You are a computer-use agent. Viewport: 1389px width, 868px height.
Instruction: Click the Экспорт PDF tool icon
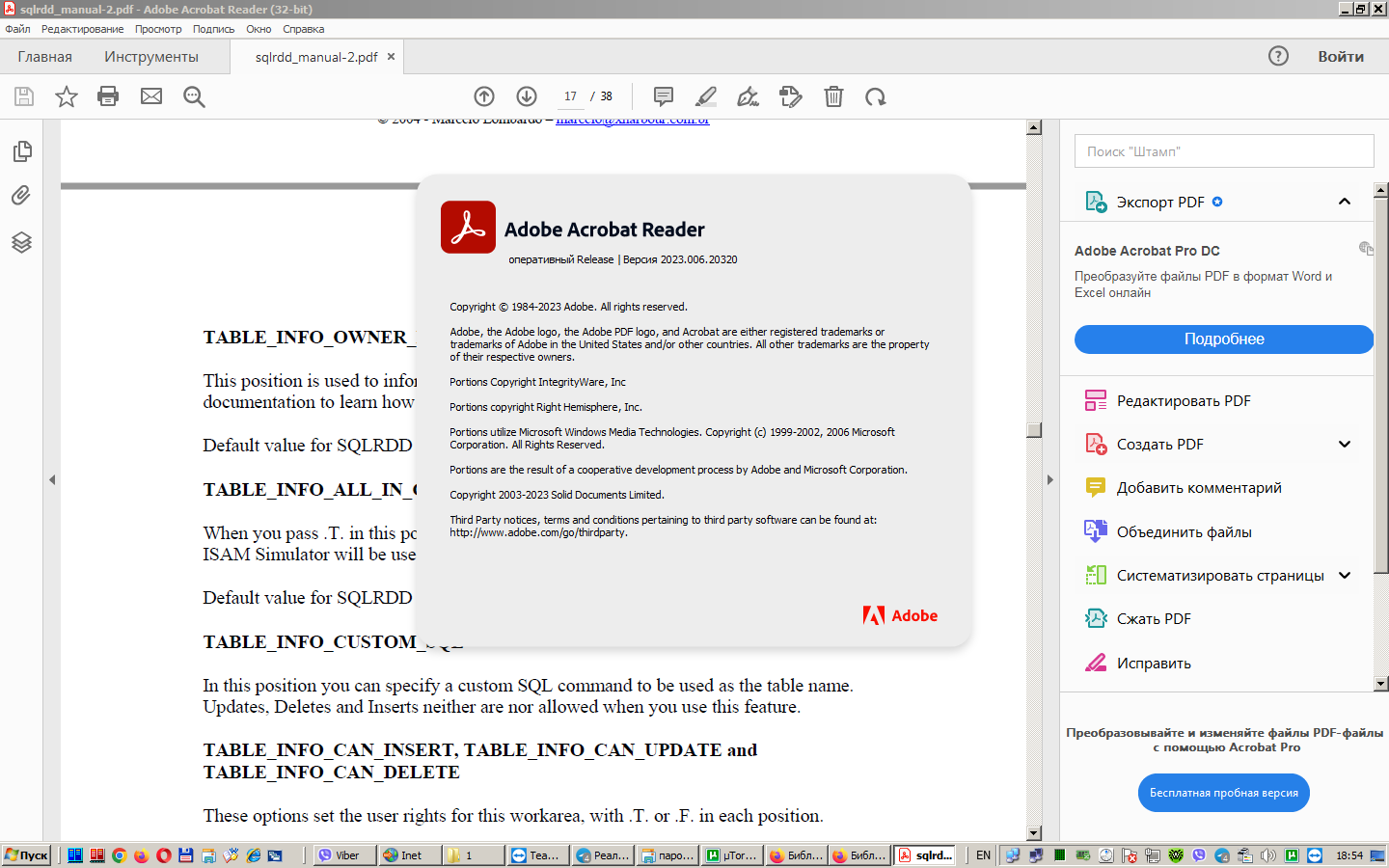1096,202
